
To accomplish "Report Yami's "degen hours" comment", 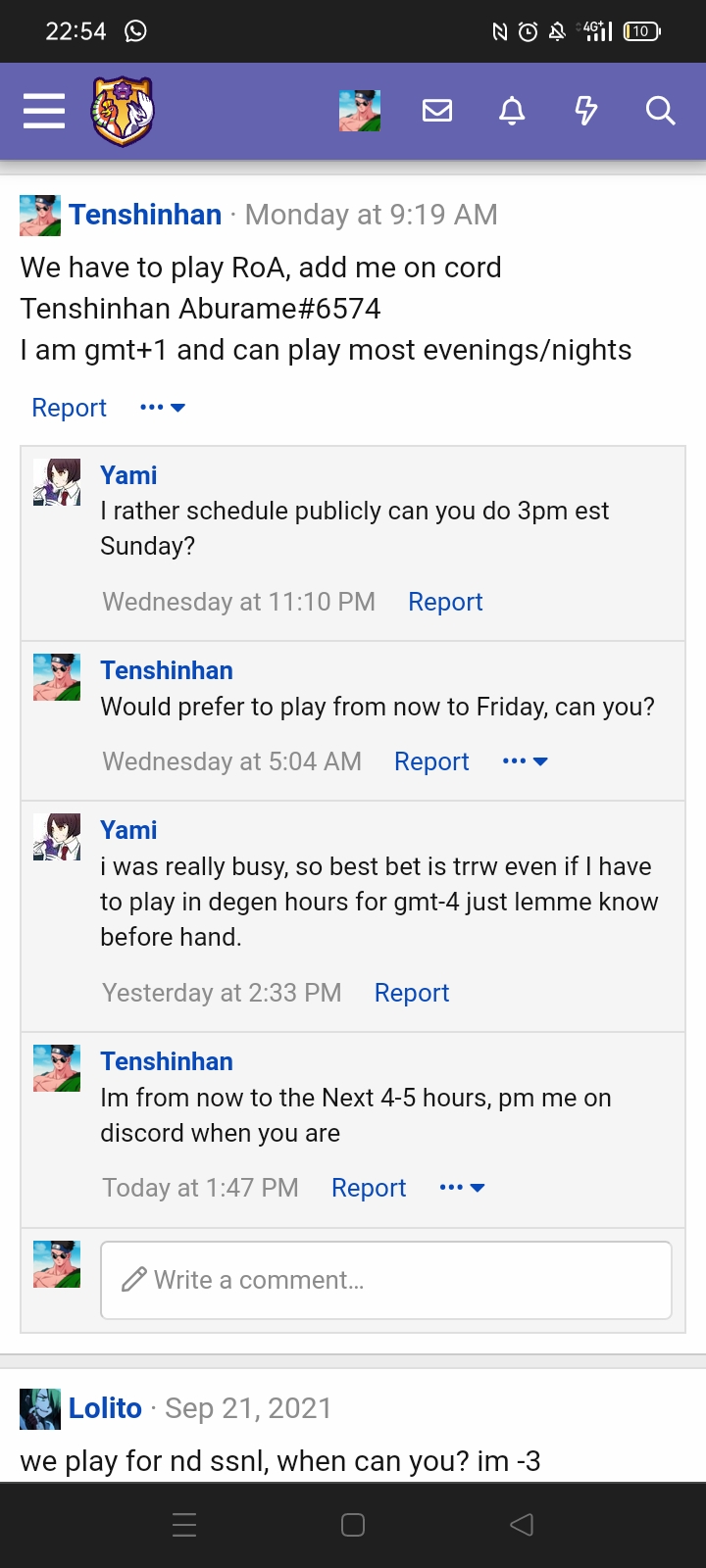I will pos(412,993).
